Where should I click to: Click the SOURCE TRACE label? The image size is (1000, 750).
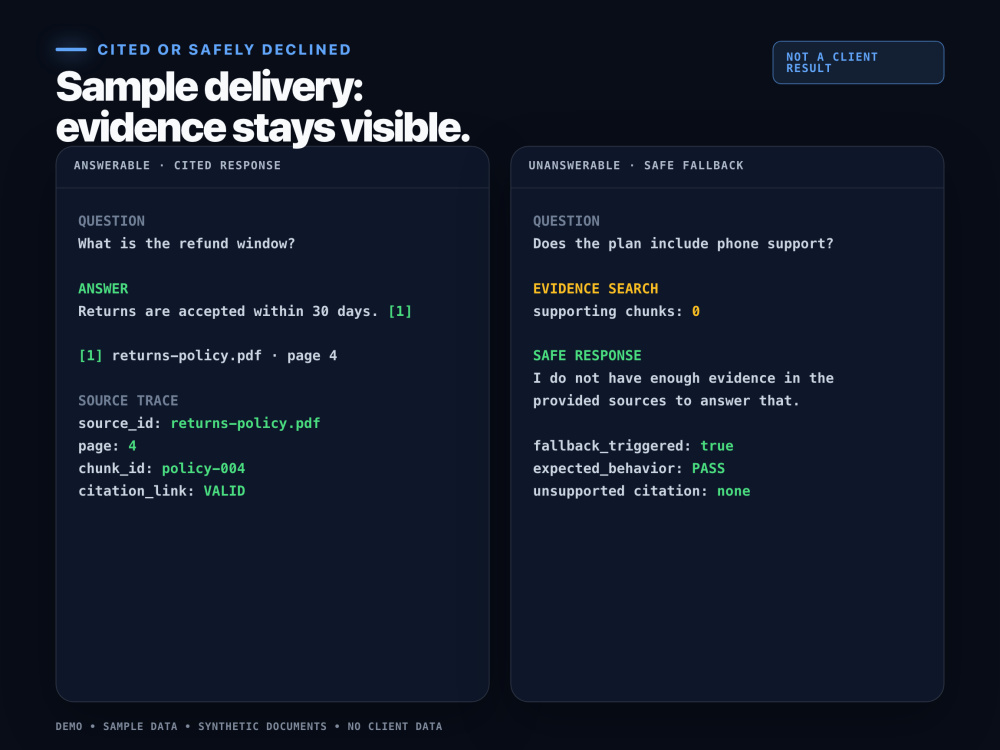point(128,401)
